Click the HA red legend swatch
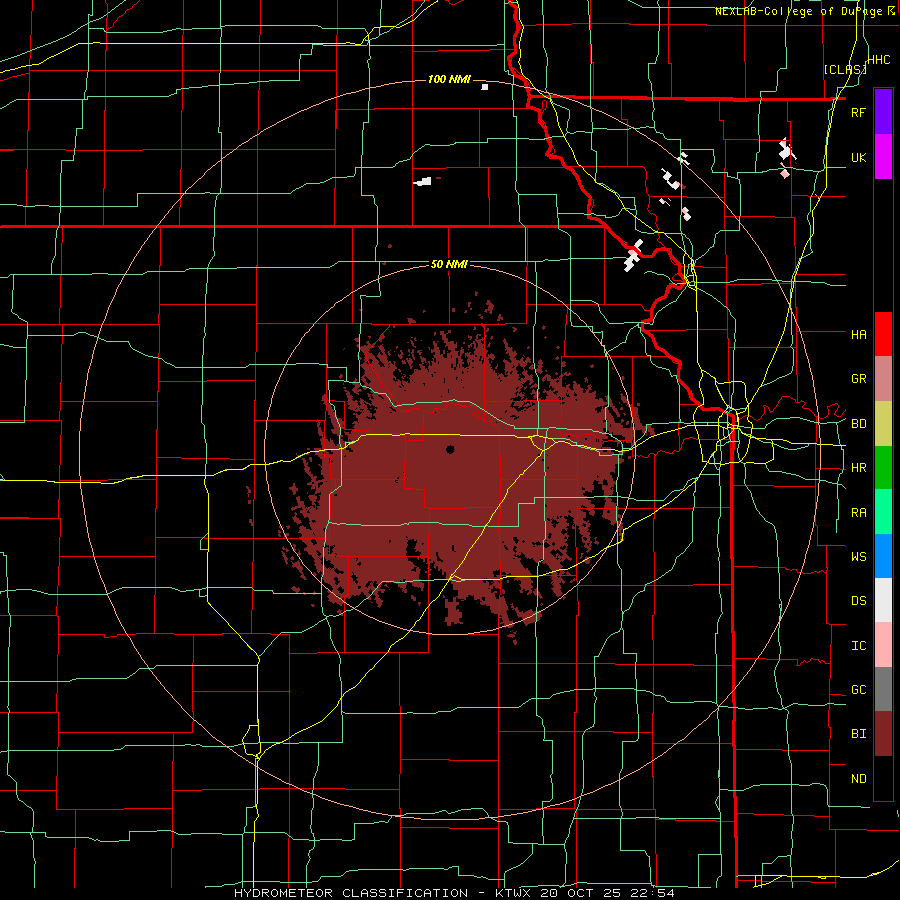900x900 pixels. pos(883,334)
